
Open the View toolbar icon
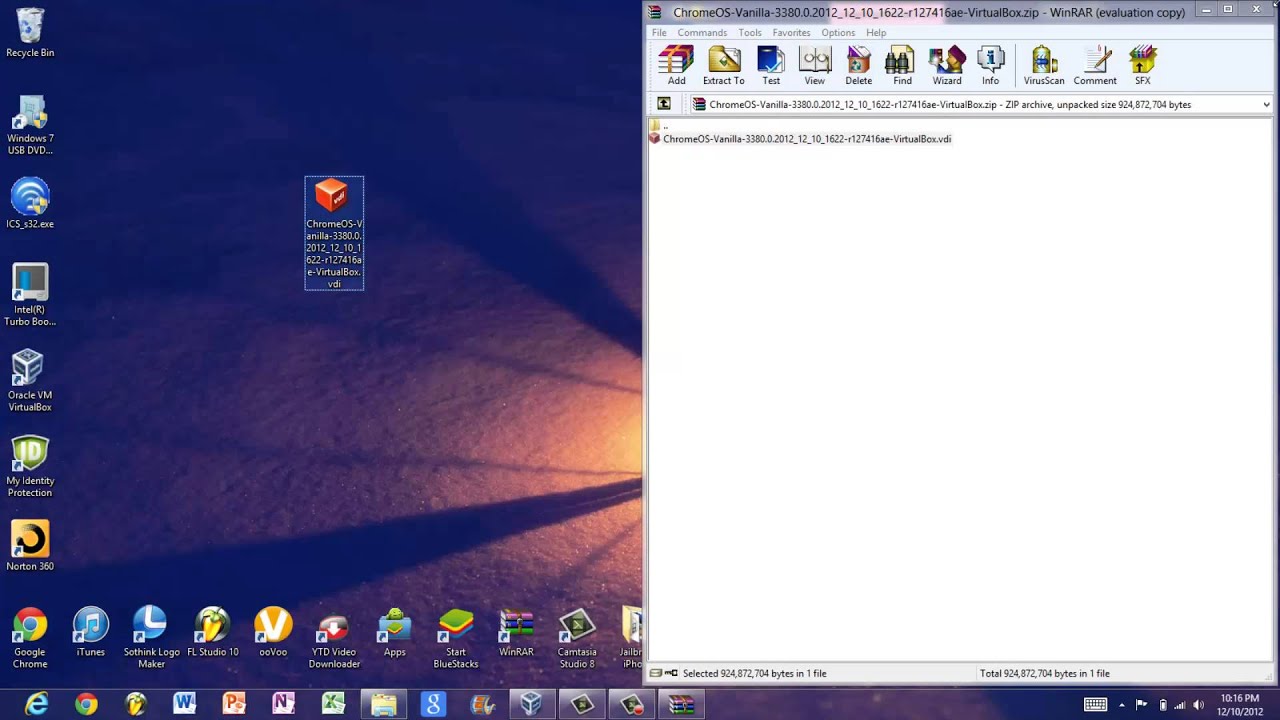coord(815,66)
